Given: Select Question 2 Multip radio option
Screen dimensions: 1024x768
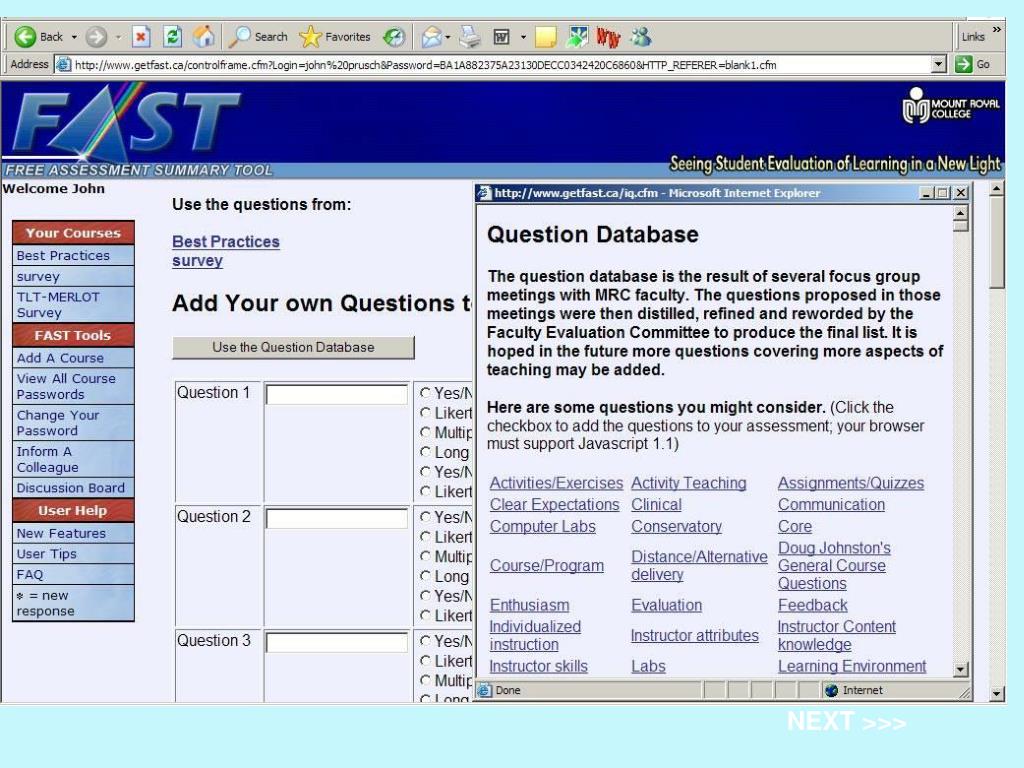Looking at the screenshot, I should pos(425,556).
